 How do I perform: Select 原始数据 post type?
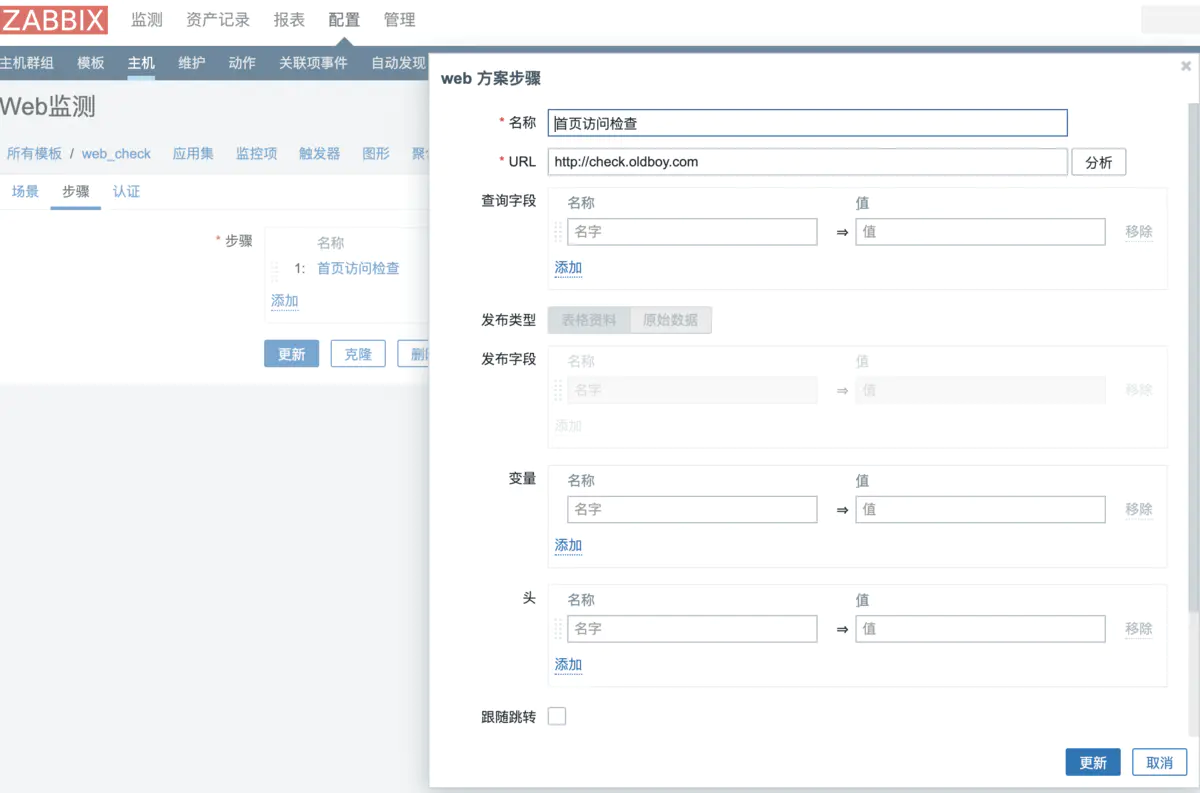(x=671, y=320)
